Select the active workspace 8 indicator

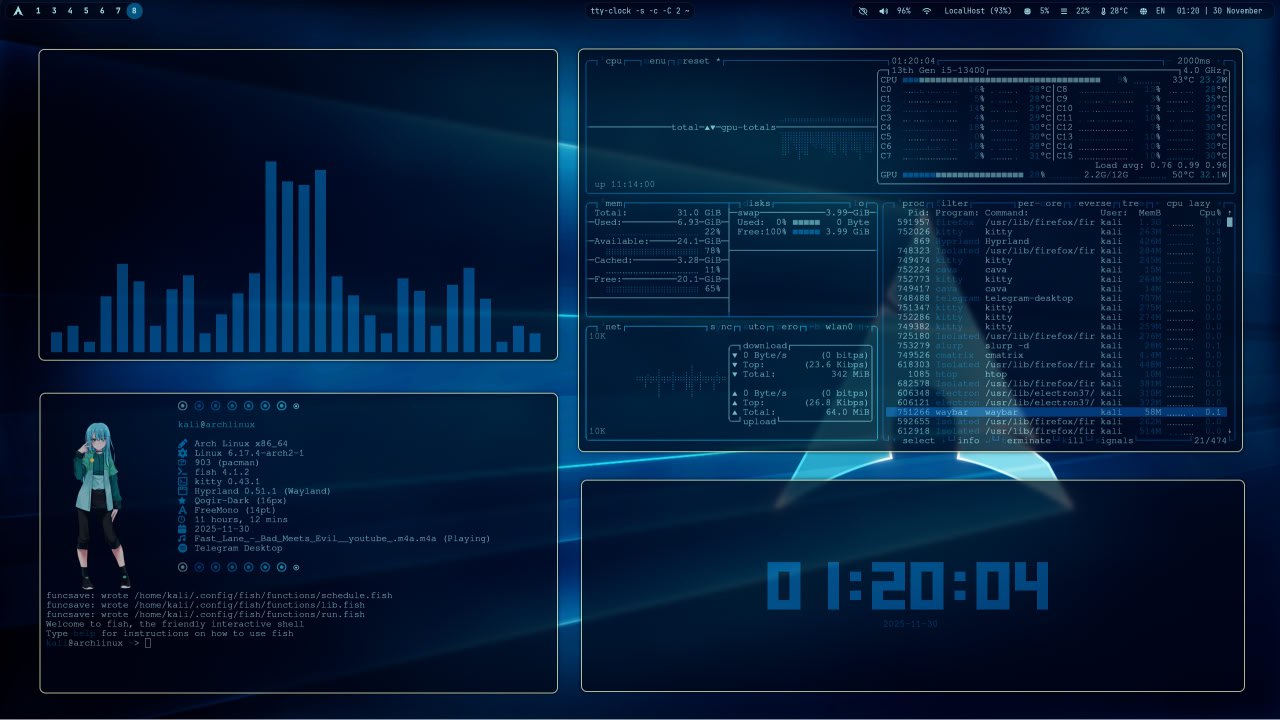pyautogui.click(x=135, y=10)
